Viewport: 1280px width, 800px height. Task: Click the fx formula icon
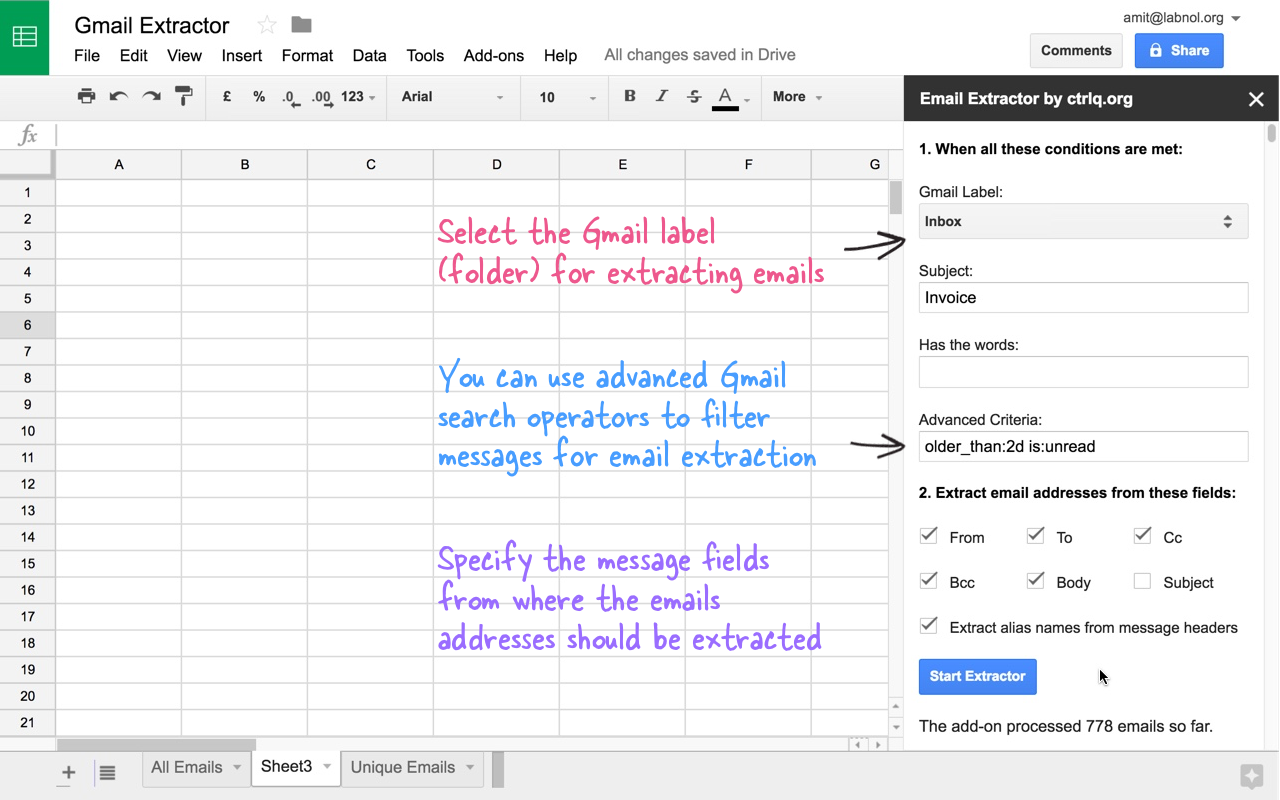[x=28, y=135]
